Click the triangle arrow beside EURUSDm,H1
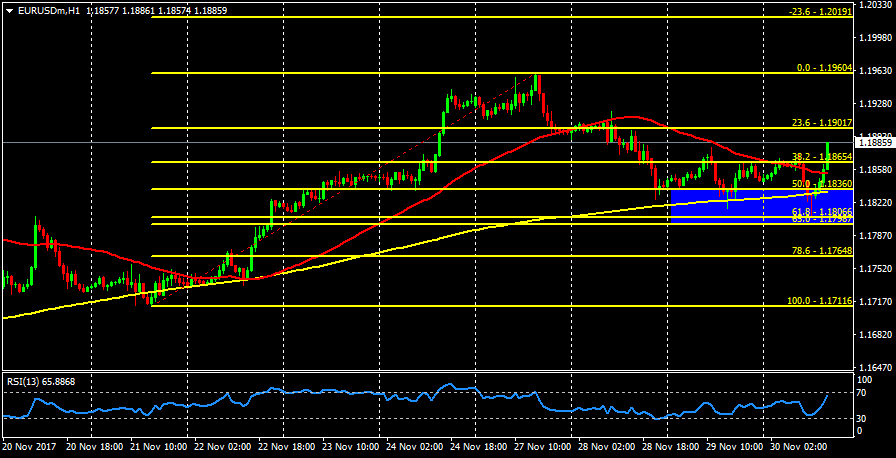 (x=9, y=10)
